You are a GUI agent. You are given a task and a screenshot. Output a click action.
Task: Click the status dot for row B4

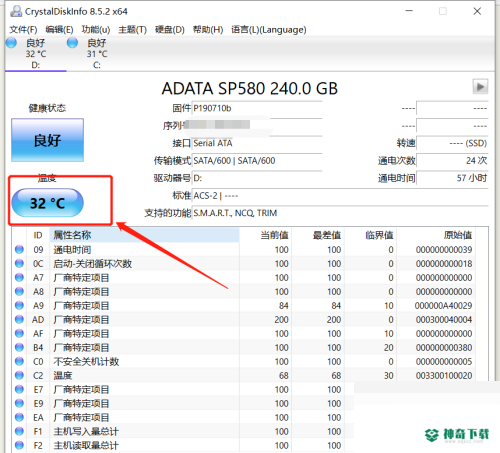pyautogui.click(x=19, y=348)
